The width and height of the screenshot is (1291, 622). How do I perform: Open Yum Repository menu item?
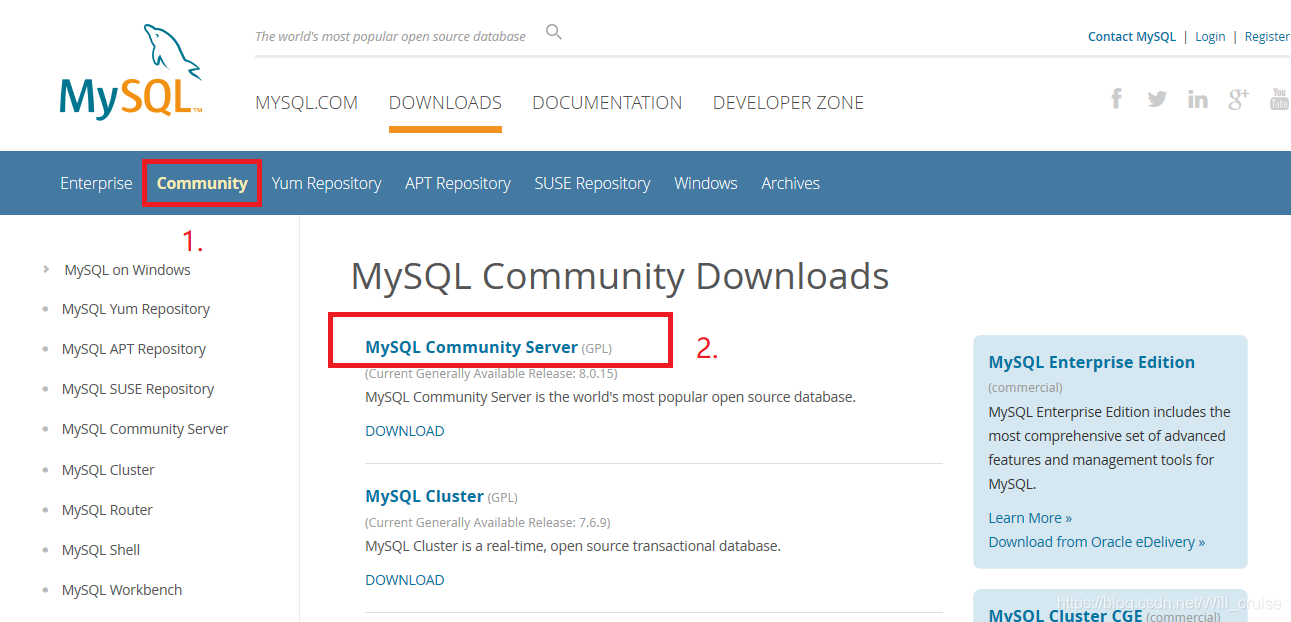pos(326,183)
